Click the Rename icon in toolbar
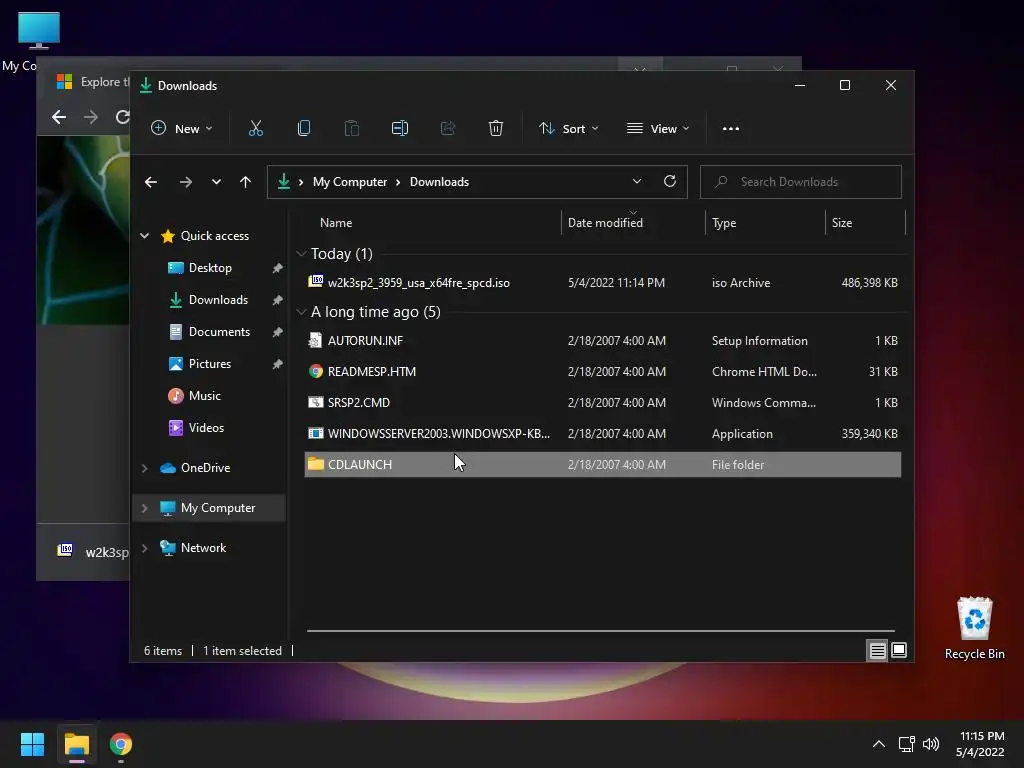The width and height of the screenshot is (1024, 768). (x=400, y=129)
